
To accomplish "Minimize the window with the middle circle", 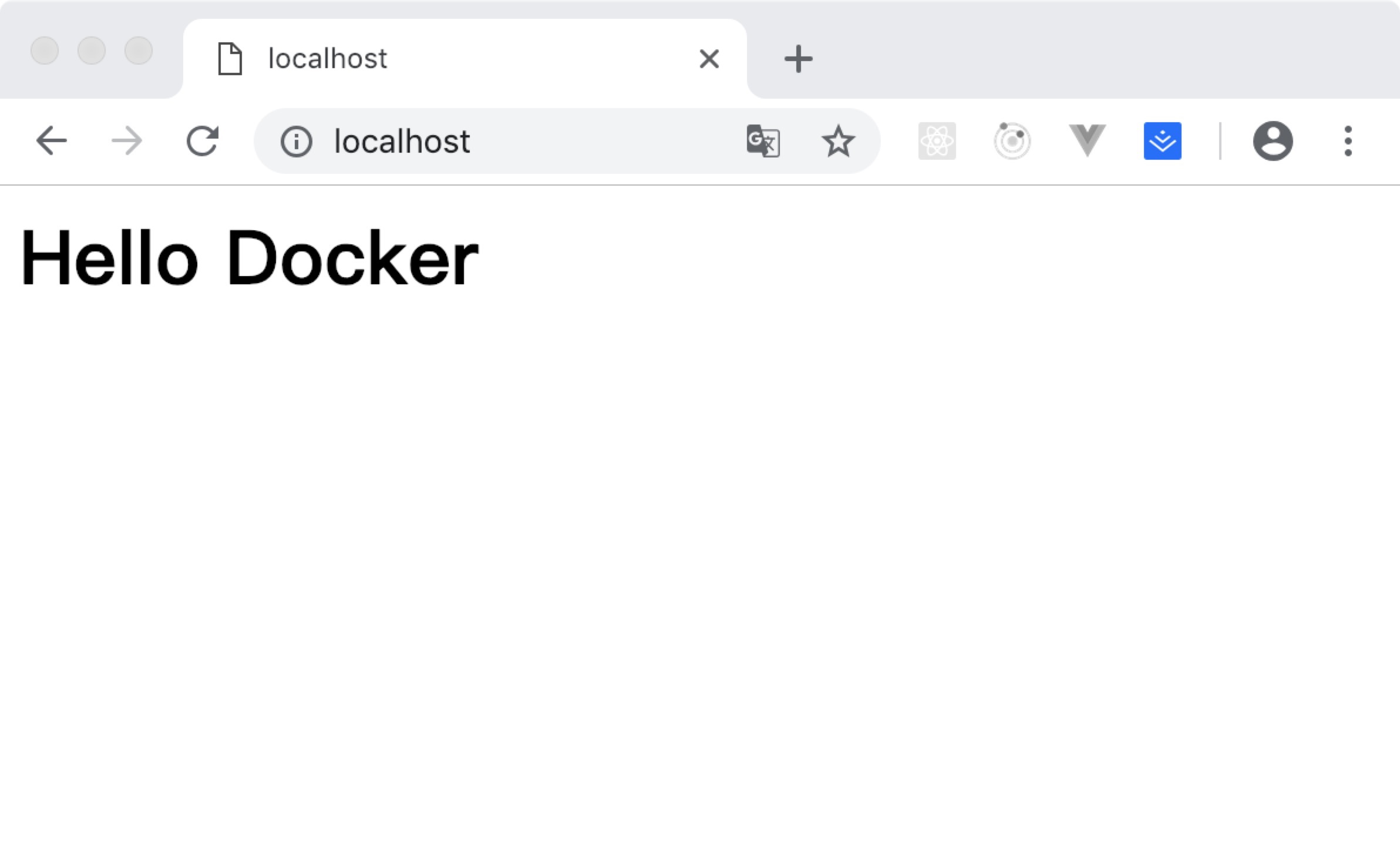I will (x=92, y=51).
